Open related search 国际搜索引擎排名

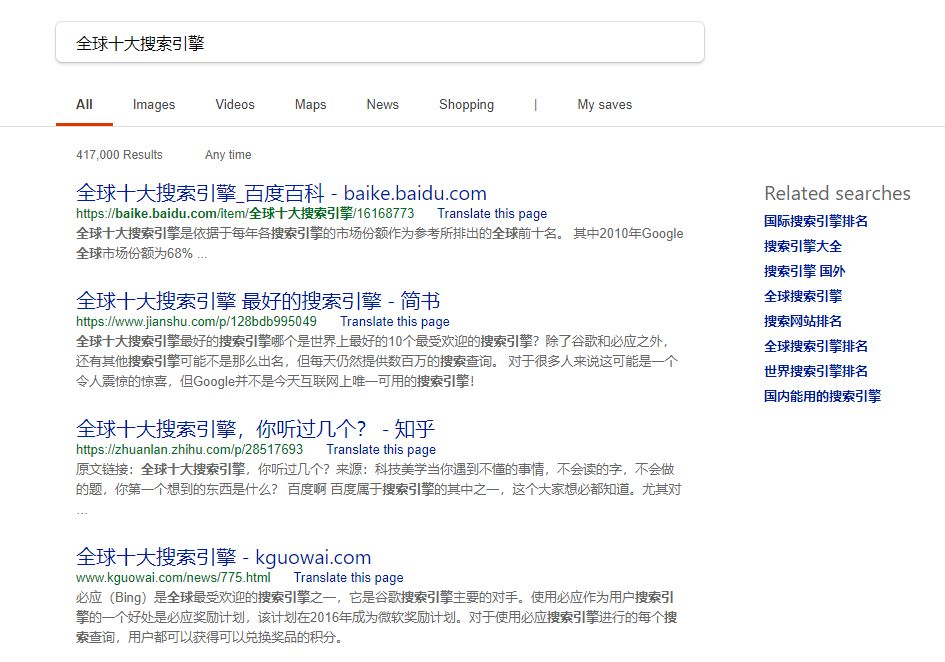[x=816, y=221]
